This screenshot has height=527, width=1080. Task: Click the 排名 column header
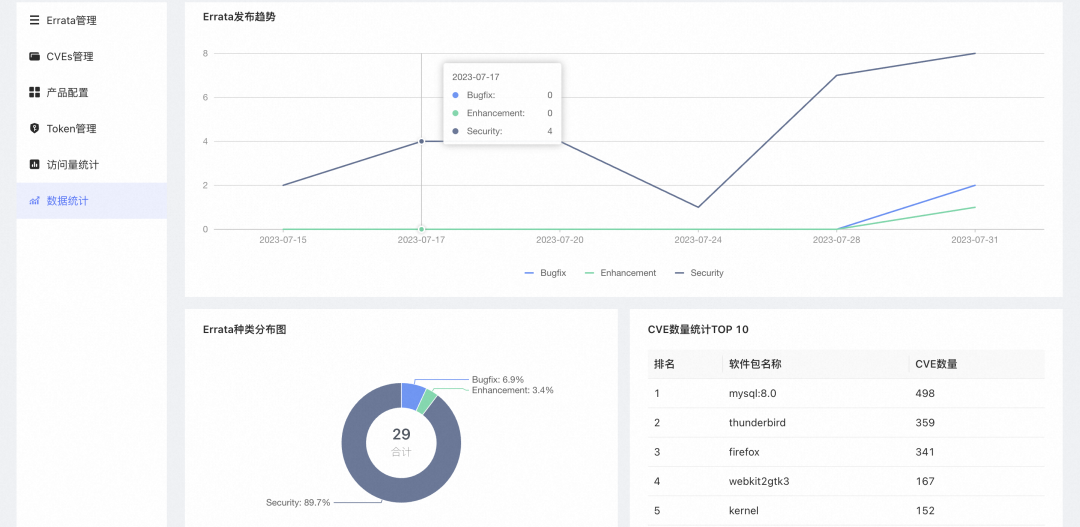664,364
